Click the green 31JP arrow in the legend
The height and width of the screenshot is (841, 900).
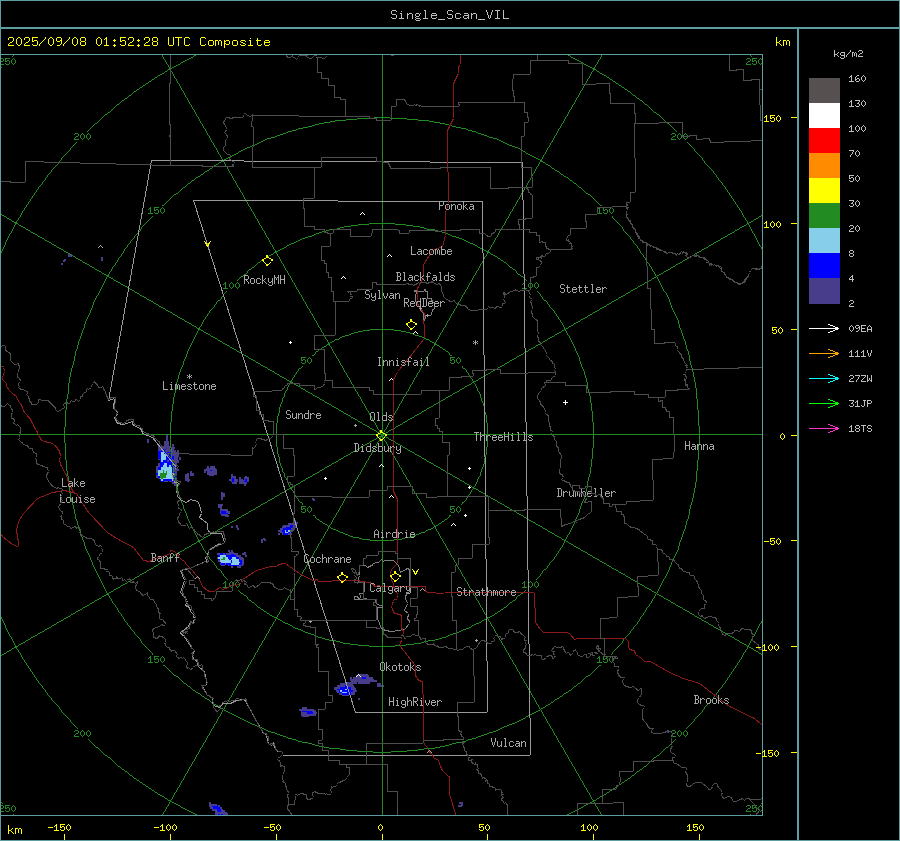point(824,404)
